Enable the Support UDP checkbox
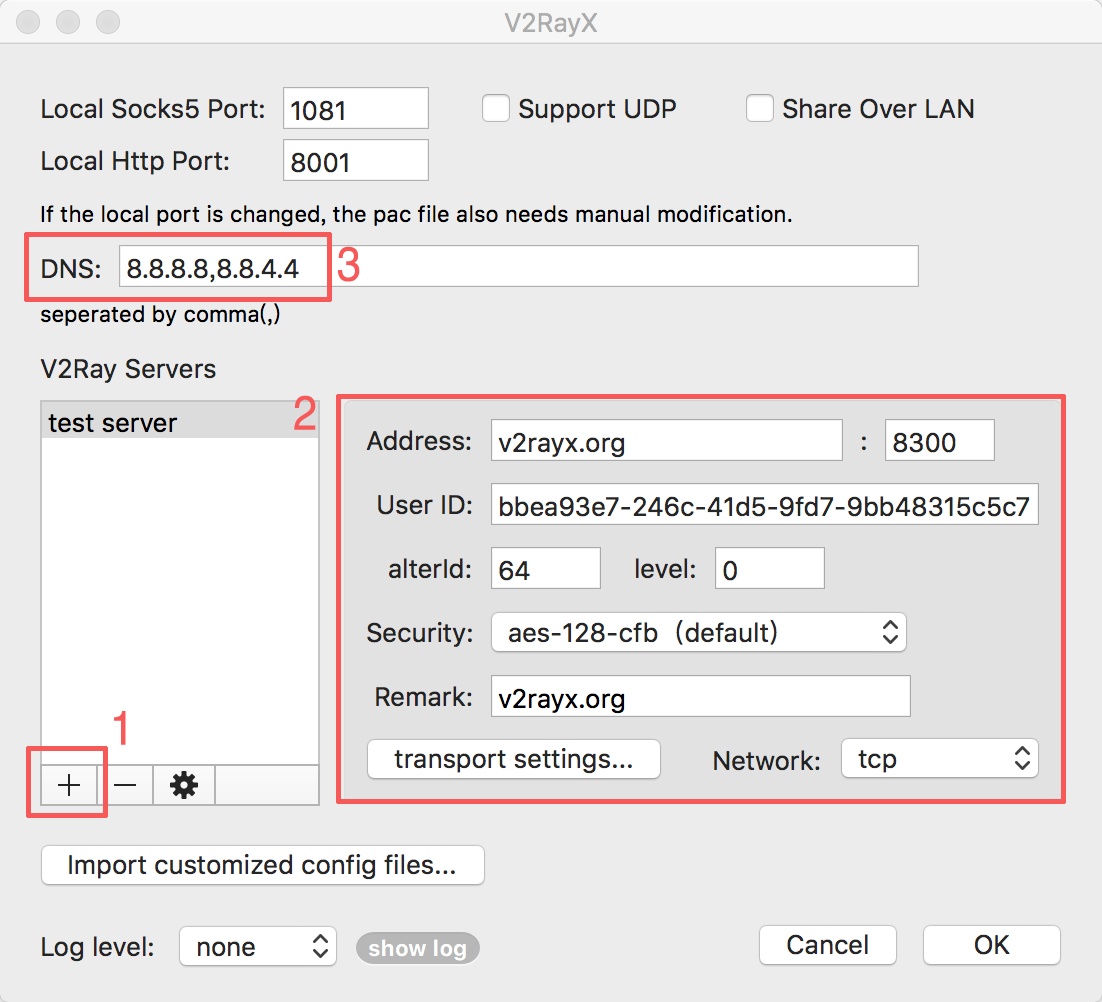The height and width of the screenshot is (1002, 1102). point(495,109)
